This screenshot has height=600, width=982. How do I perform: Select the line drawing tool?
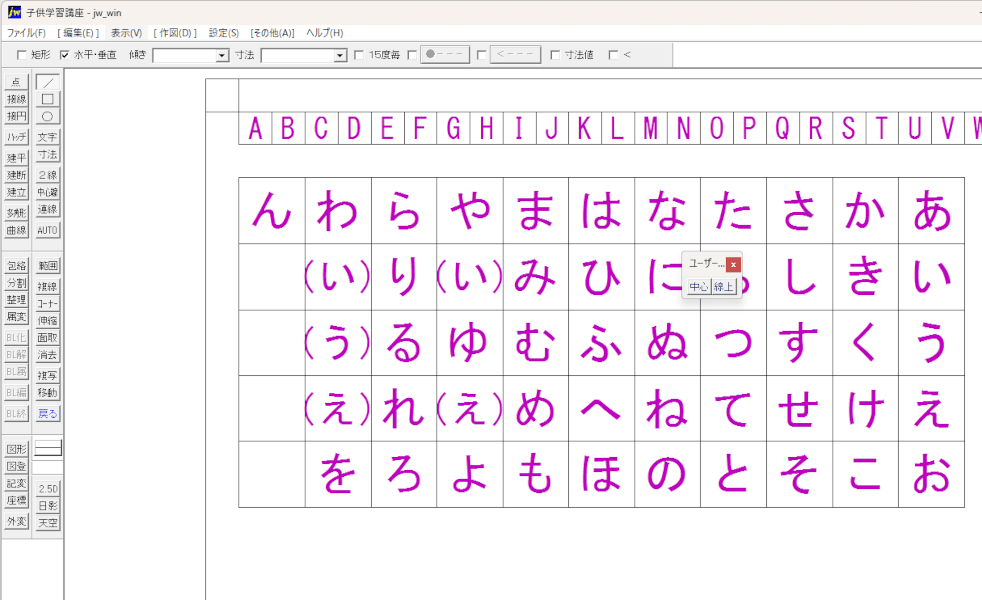pyautogui.click(x=48, y=82)
